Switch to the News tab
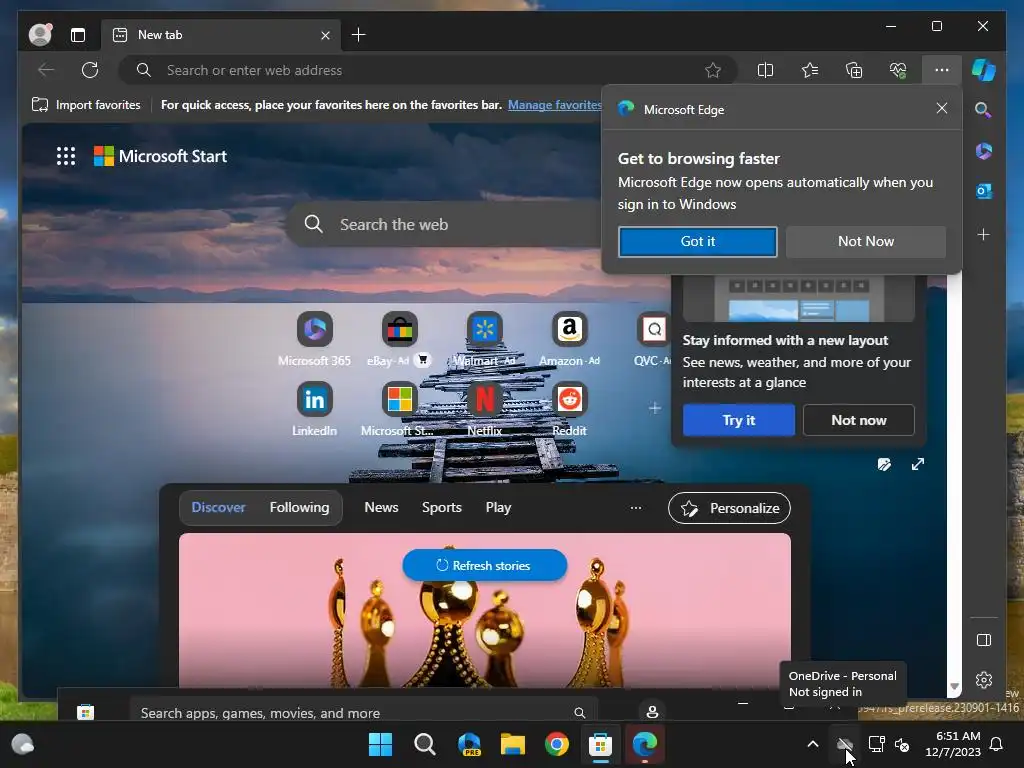The height and width of the screenshot is (768, 1024). pos(381,507)
